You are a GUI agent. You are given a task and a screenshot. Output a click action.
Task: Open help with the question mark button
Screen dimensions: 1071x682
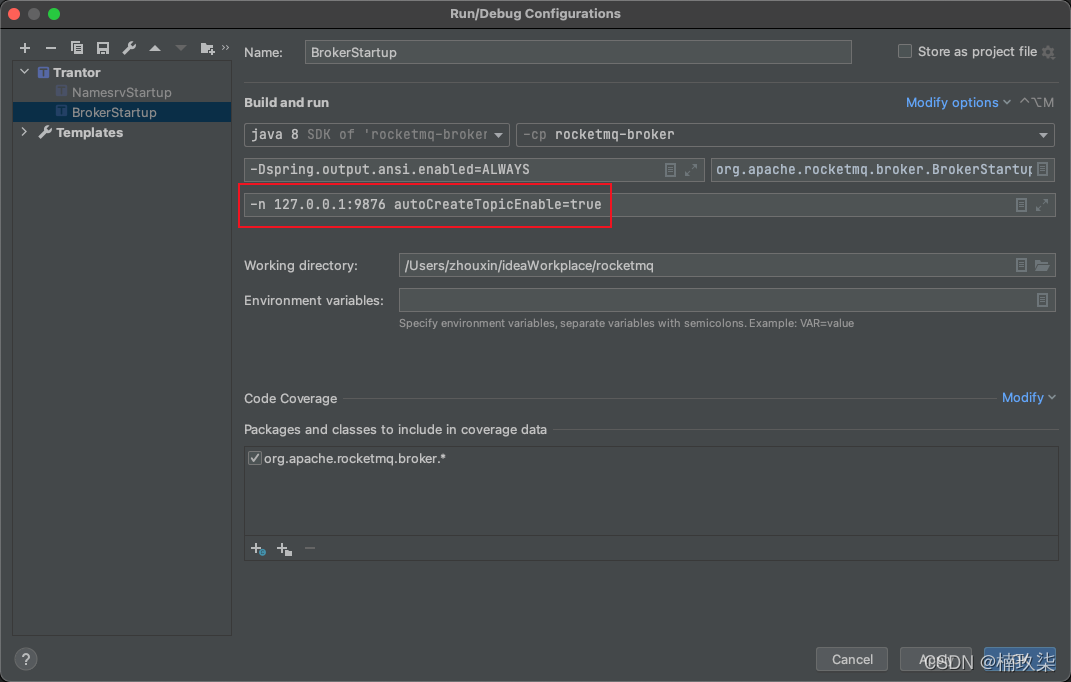click(27, 659)
